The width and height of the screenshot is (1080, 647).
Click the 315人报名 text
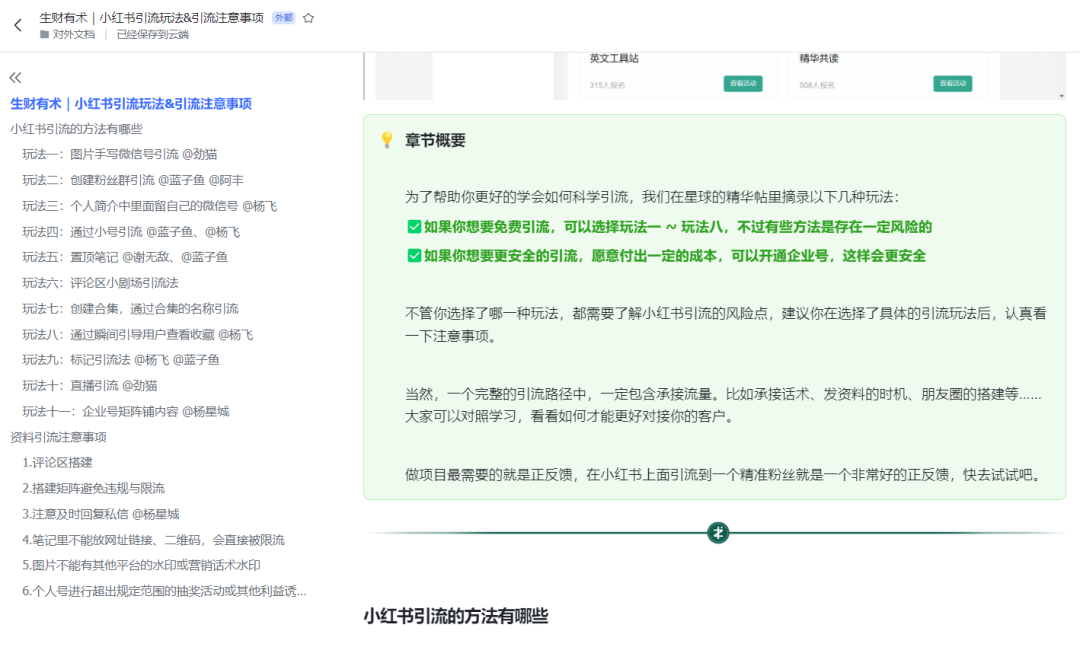[608, 85]
